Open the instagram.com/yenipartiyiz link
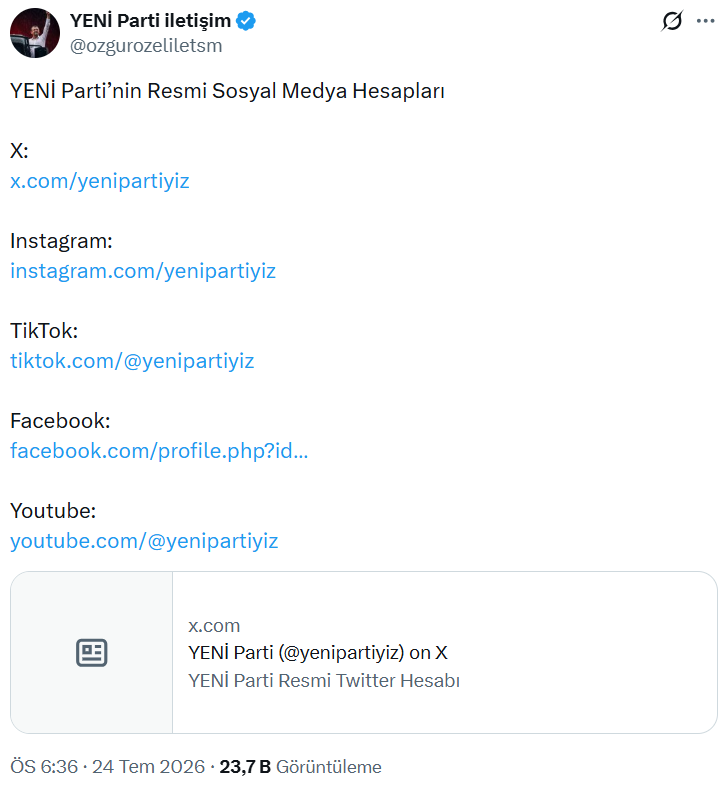This screenshot has width=722, height=785. [x=143, y=271]
